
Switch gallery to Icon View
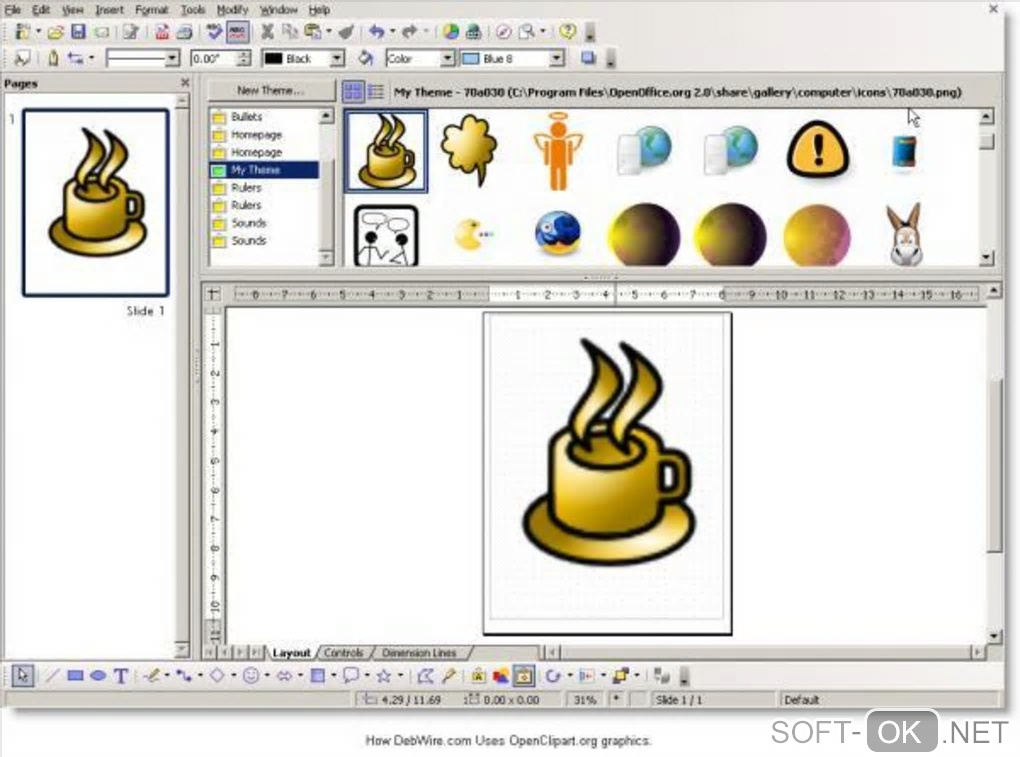click(x=353, y=91)
